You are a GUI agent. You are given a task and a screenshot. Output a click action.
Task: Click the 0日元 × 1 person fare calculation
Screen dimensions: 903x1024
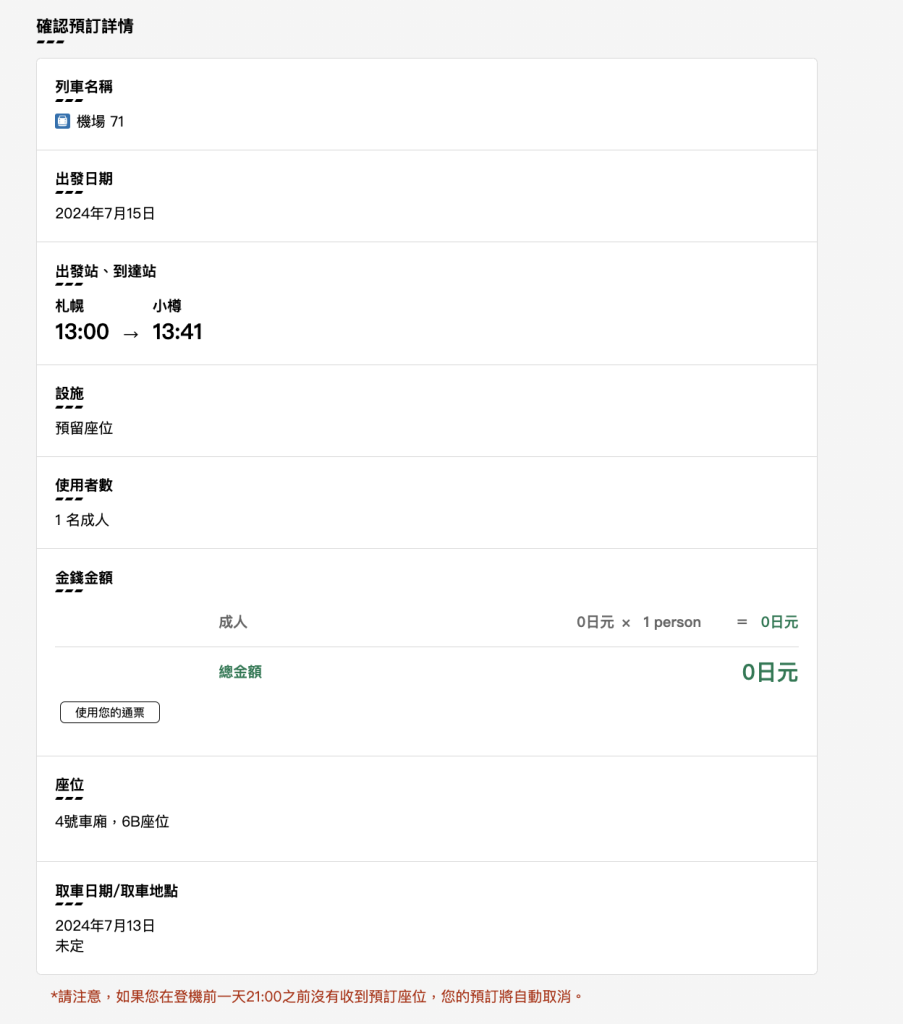638,622
